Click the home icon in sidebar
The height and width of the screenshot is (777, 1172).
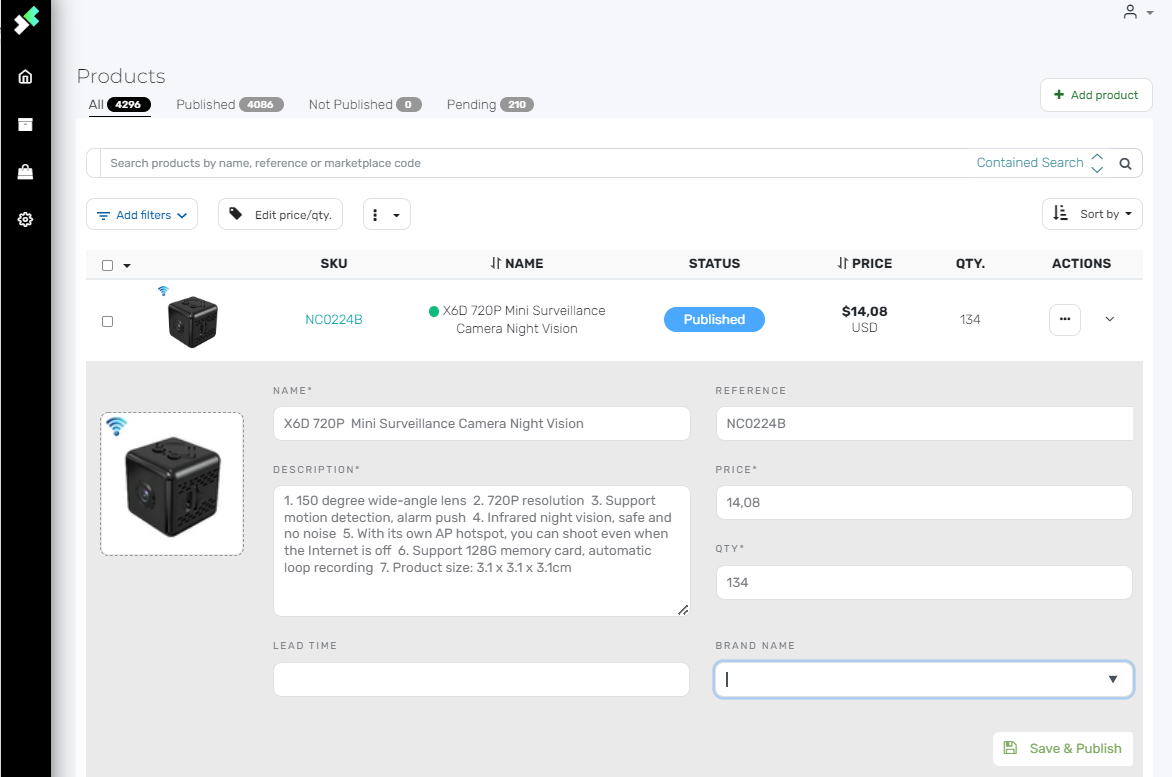pos(25,77)
